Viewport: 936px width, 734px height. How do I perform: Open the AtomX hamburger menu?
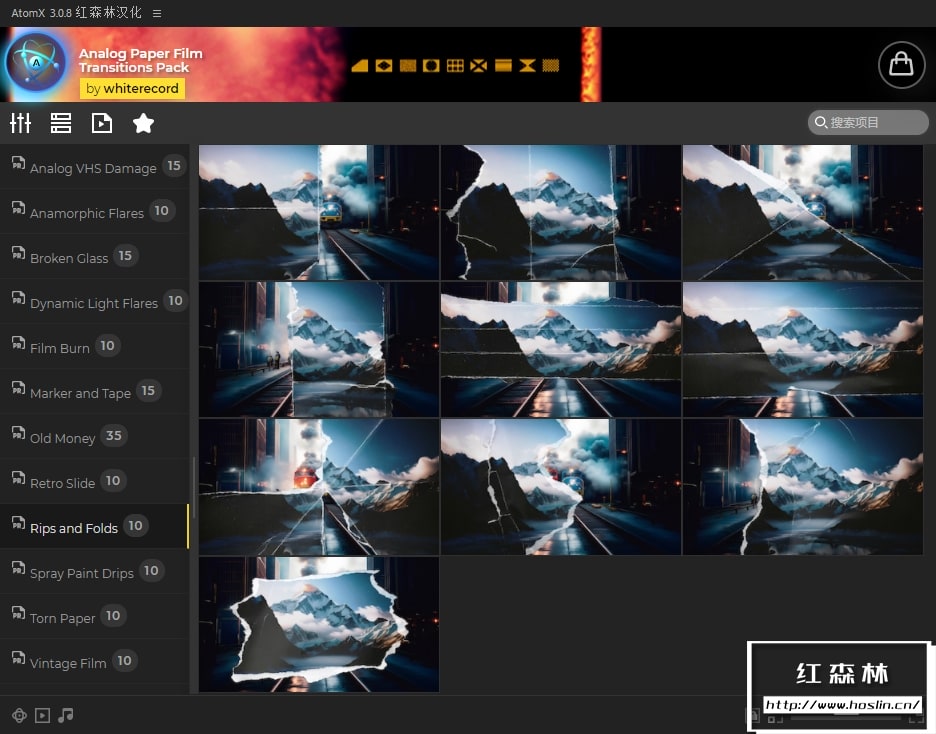click(x=157, y=13)
